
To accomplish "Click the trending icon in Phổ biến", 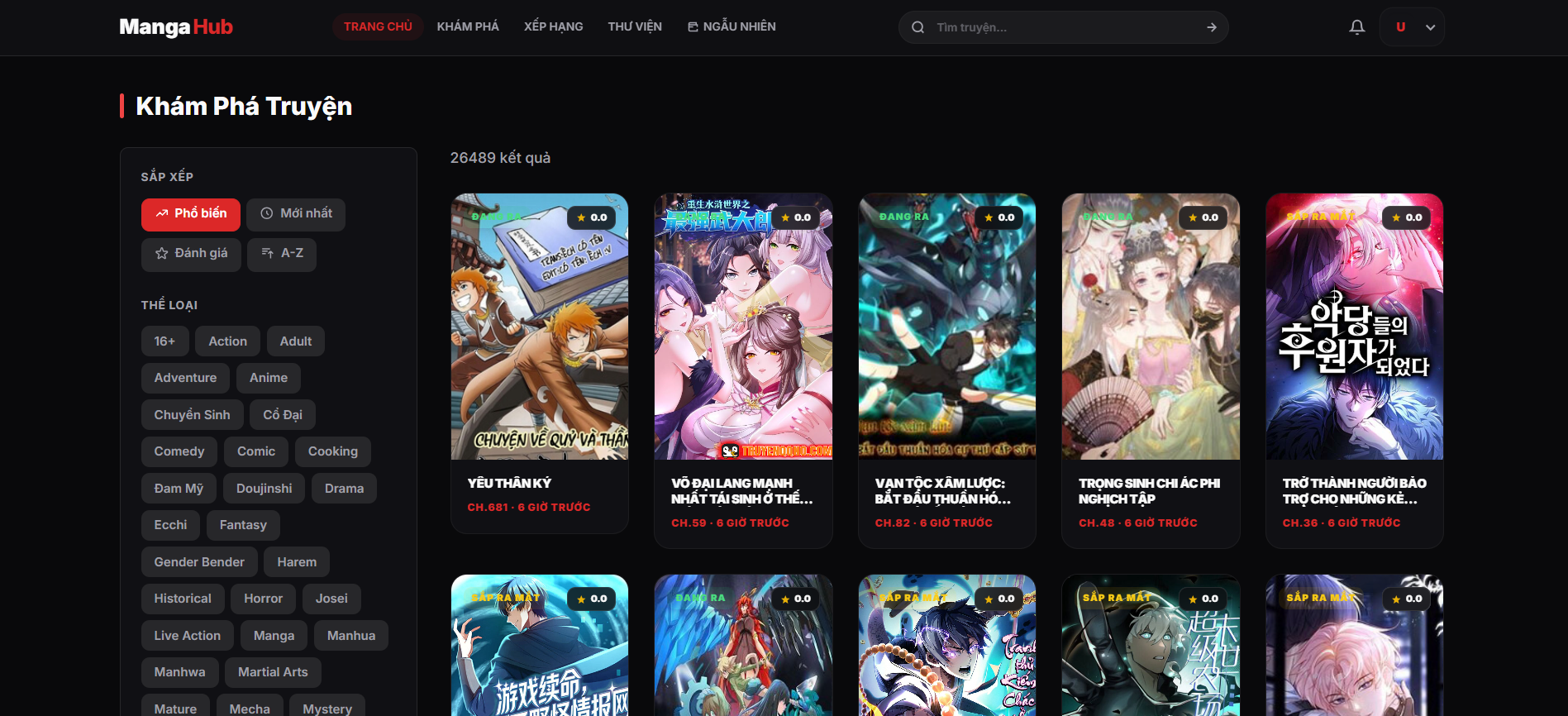I will [162, 213].
